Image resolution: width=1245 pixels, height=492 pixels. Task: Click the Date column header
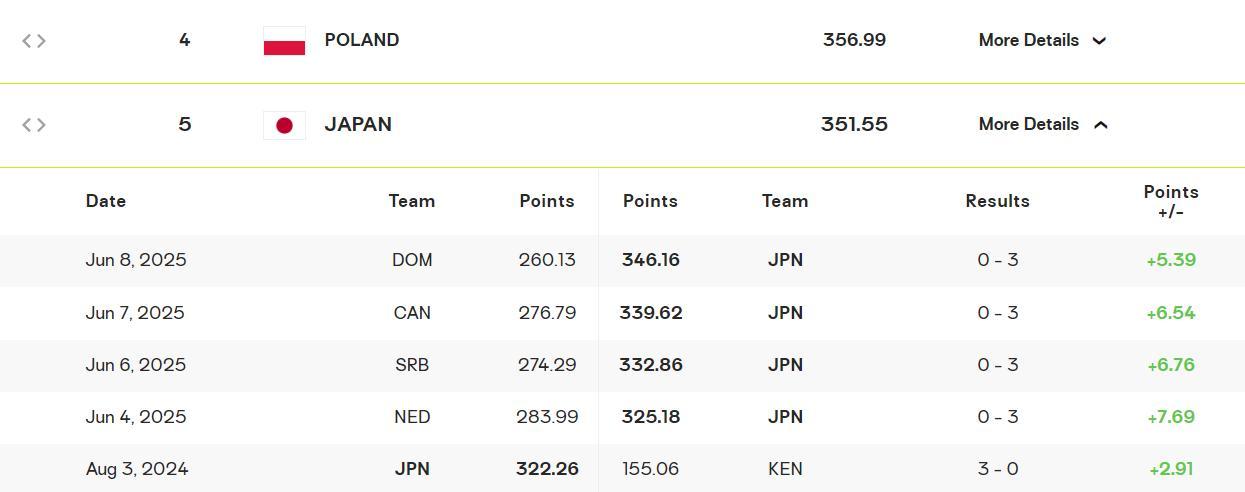106,201
